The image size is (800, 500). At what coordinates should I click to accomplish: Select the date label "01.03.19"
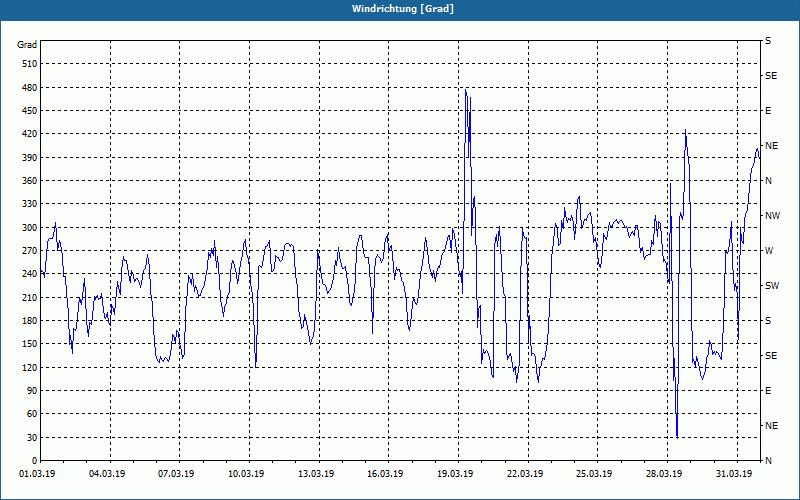tap(37, 474)
